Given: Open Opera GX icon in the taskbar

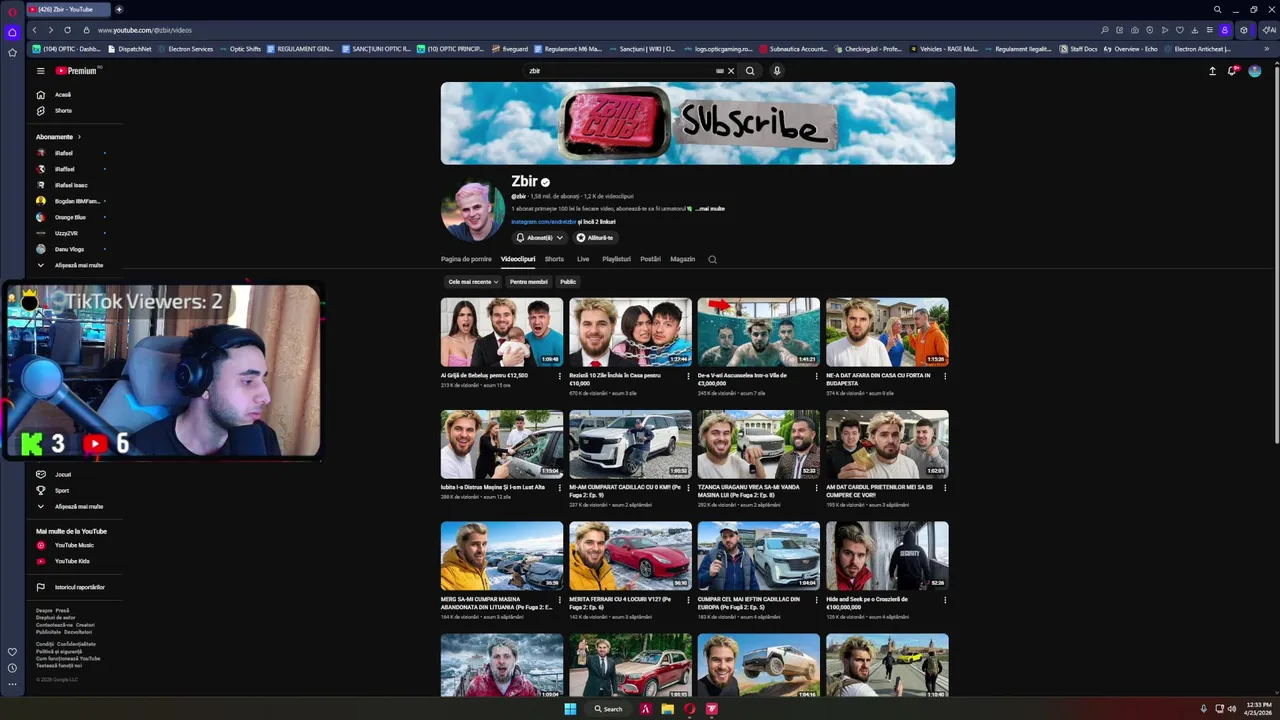Looking at the screenshot, I should [689, 709].
